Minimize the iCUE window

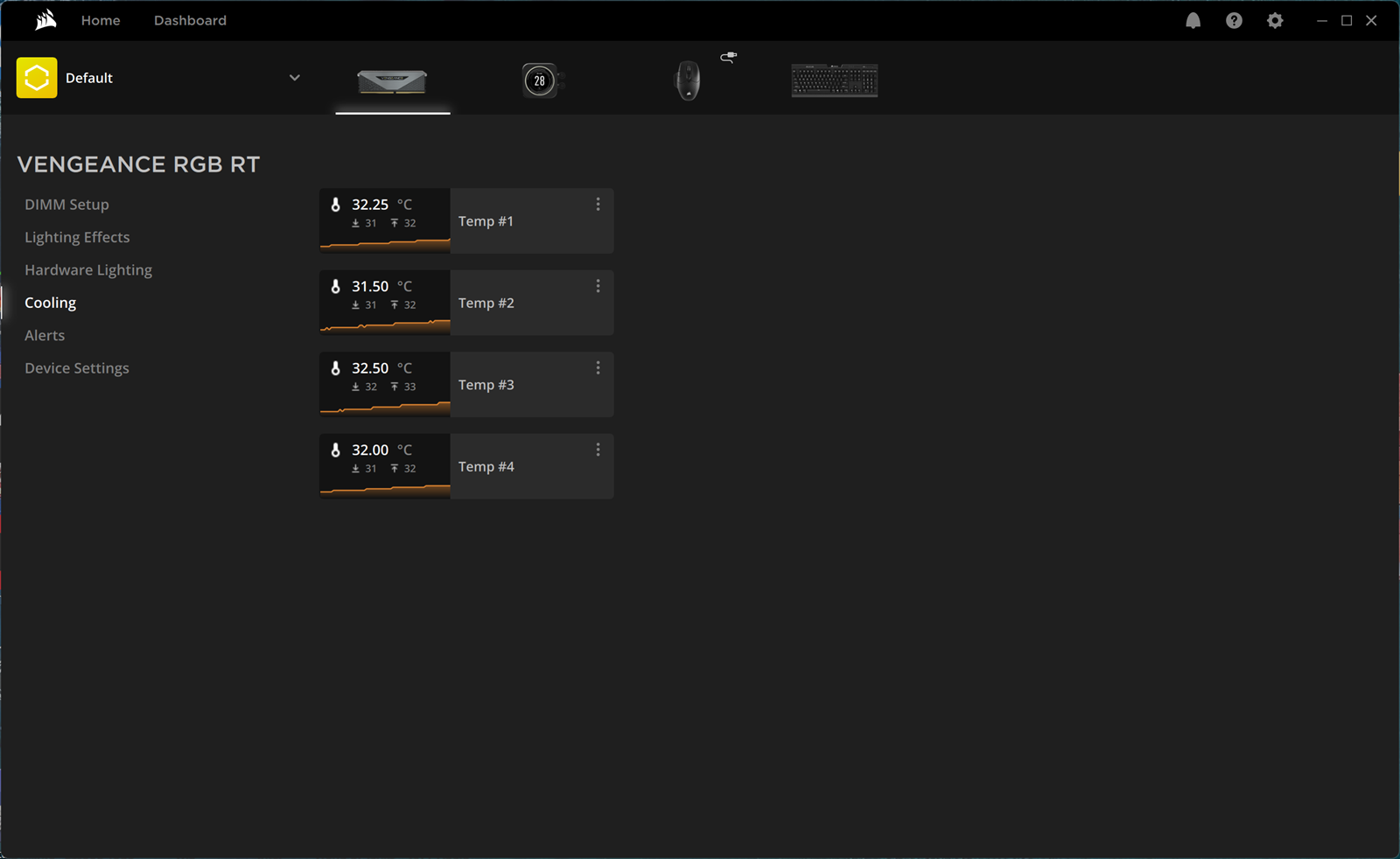pos(1322,20)
